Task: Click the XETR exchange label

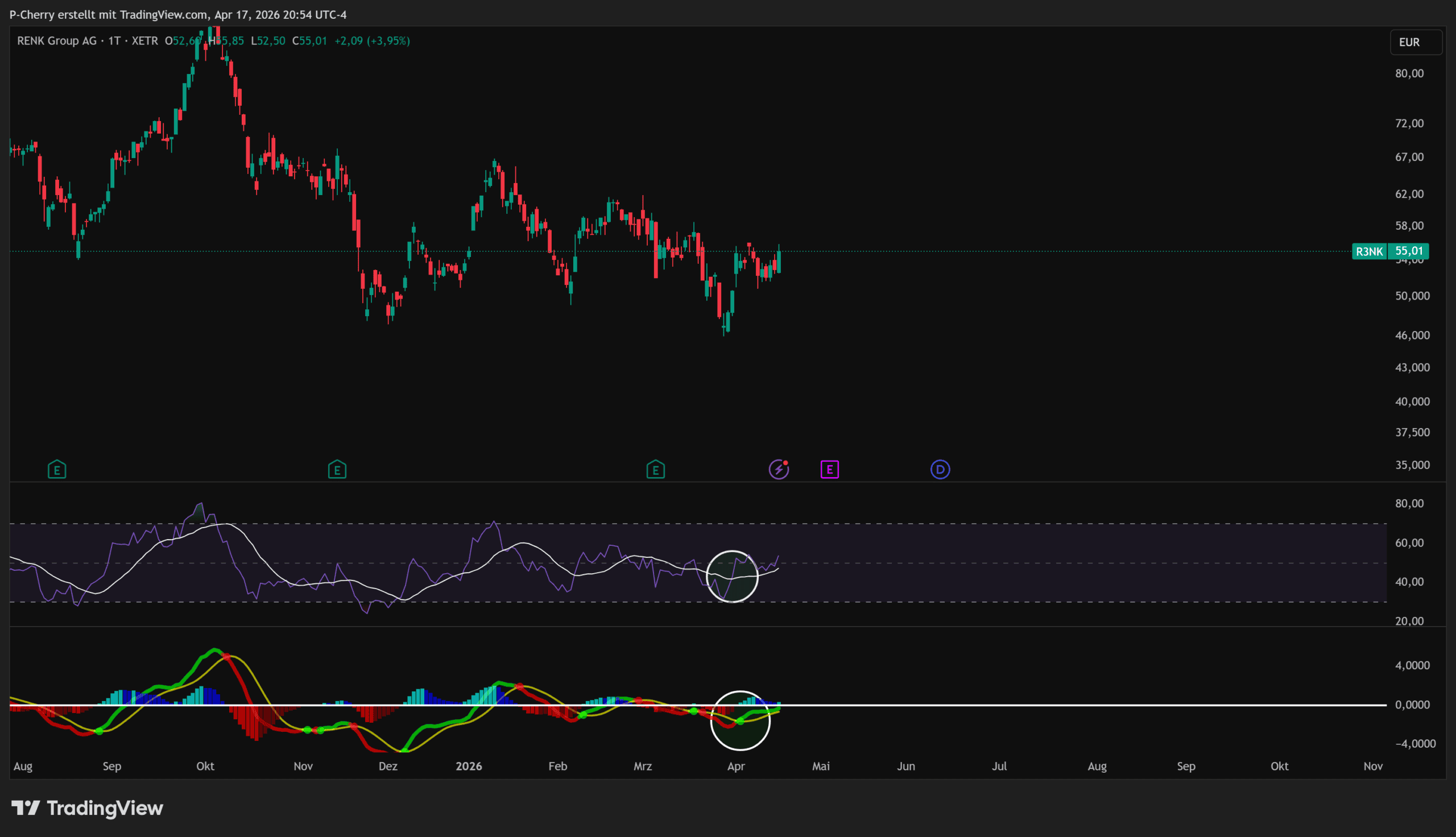Action: pyautogui.click(x=145, y=41)
